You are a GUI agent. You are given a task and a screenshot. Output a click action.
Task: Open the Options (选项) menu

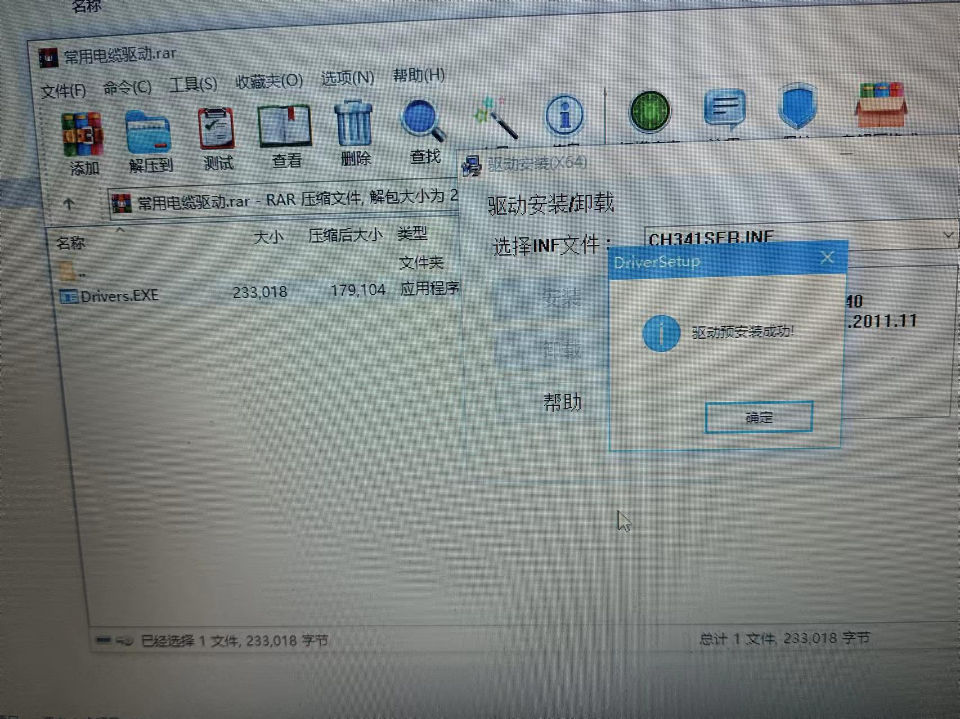(347, 78)
